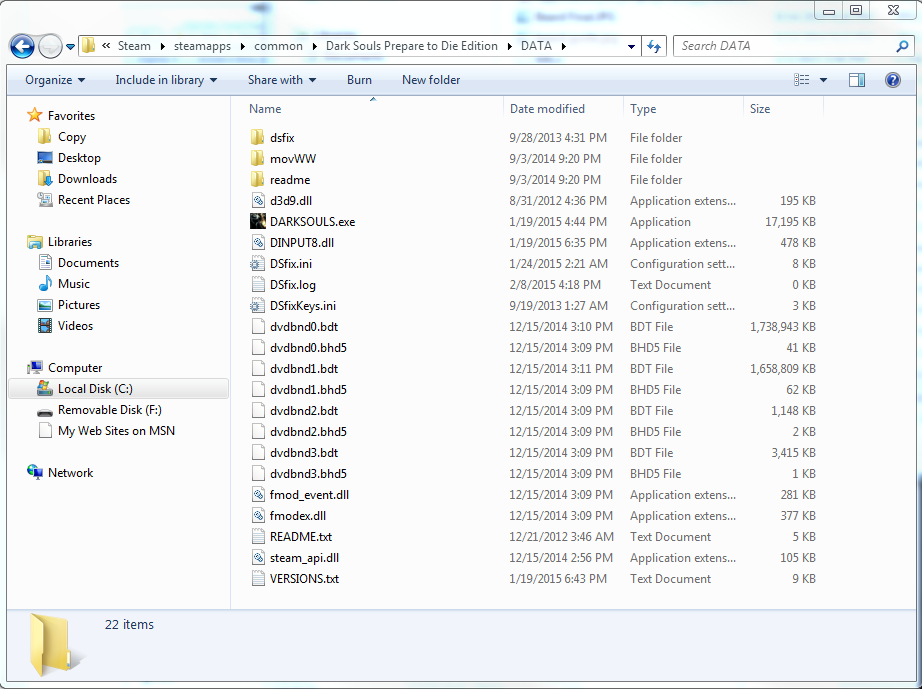Image resolution: width=922 pixels, height=689 pixels.
Task: Open the address bar history dropdown
Action: pyautogui.click(x=631, y=46)
